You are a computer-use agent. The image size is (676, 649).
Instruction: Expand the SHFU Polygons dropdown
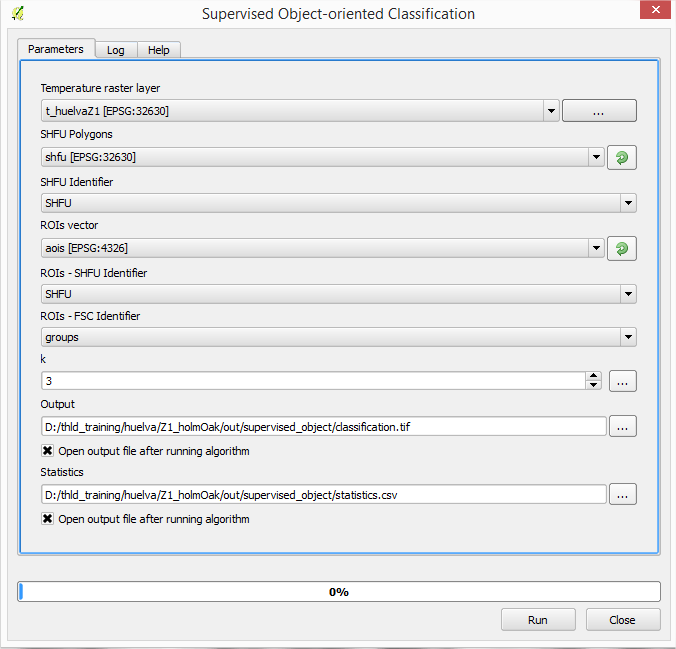click(596, 157)
